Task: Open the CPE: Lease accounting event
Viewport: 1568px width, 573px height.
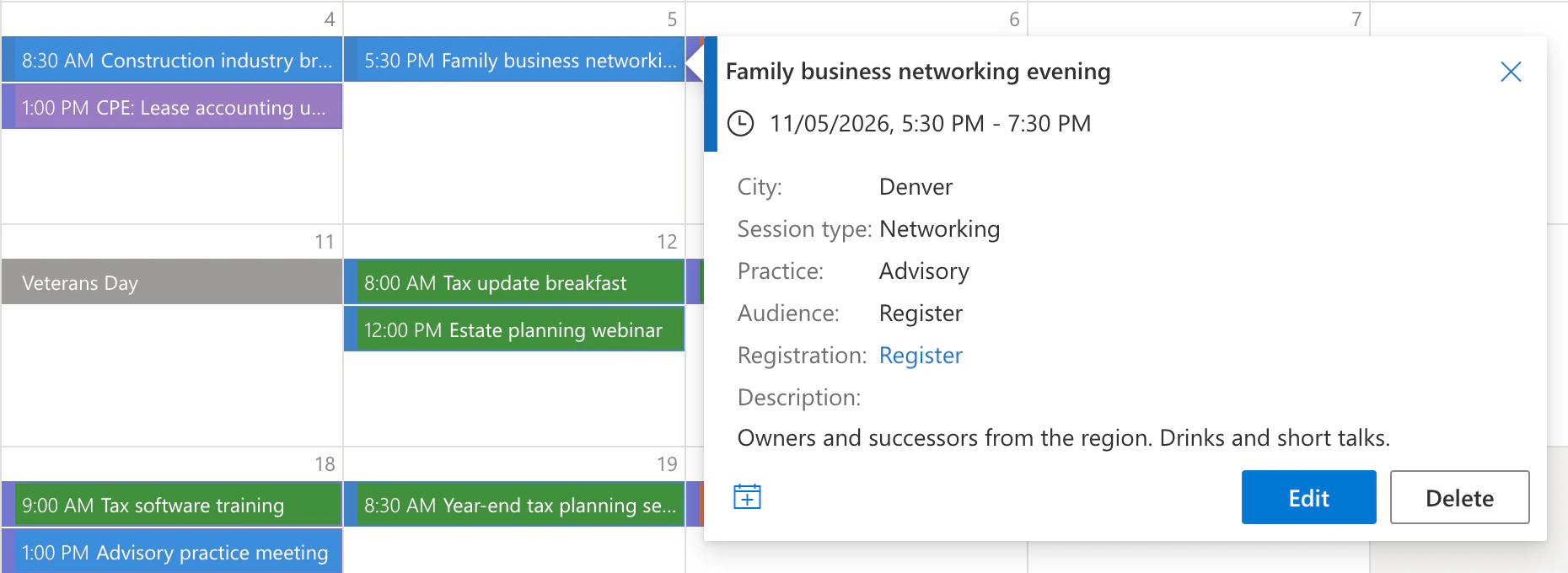Action: point(172,107)
